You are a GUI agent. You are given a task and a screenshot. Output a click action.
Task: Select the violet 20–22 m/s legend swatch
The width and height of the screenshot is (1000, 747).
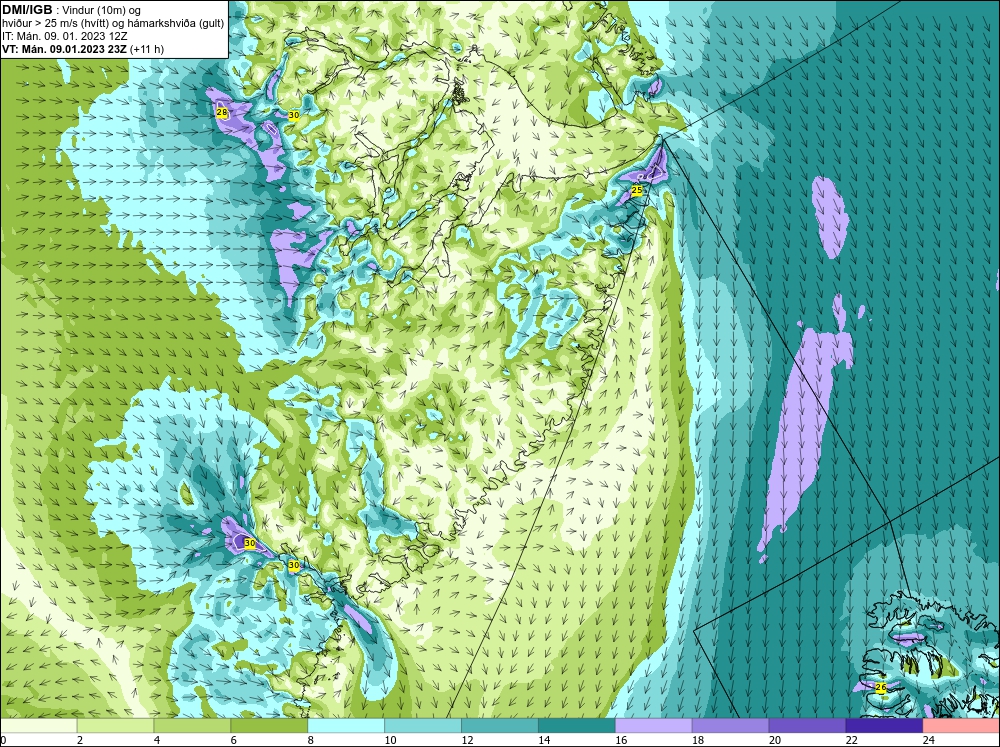(807, 726)
